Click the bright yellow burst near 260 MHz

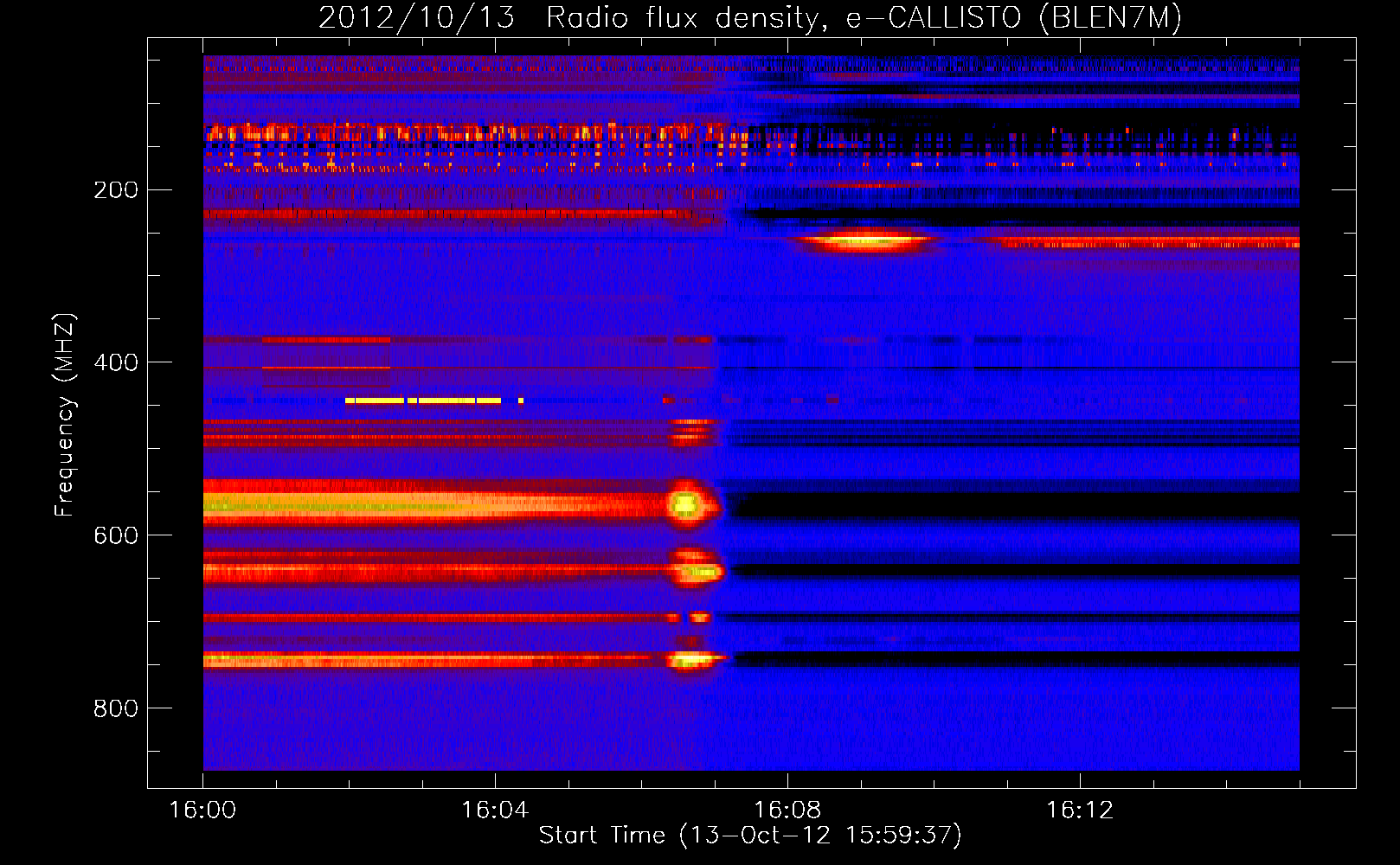[x=865, y=240]
